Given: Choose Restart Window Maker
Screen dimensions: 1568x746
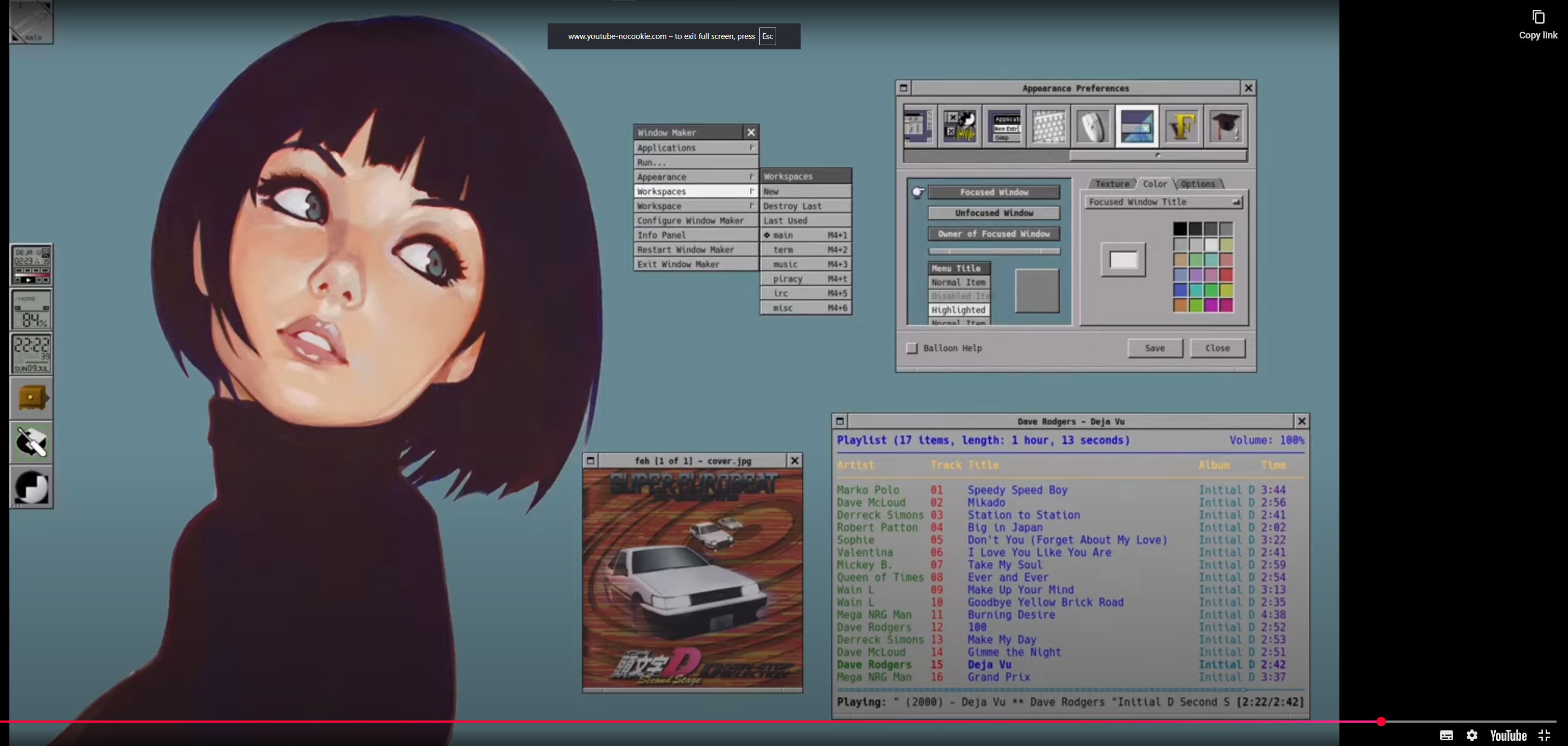Looking at the screenshot, I should tap(696, 250).
